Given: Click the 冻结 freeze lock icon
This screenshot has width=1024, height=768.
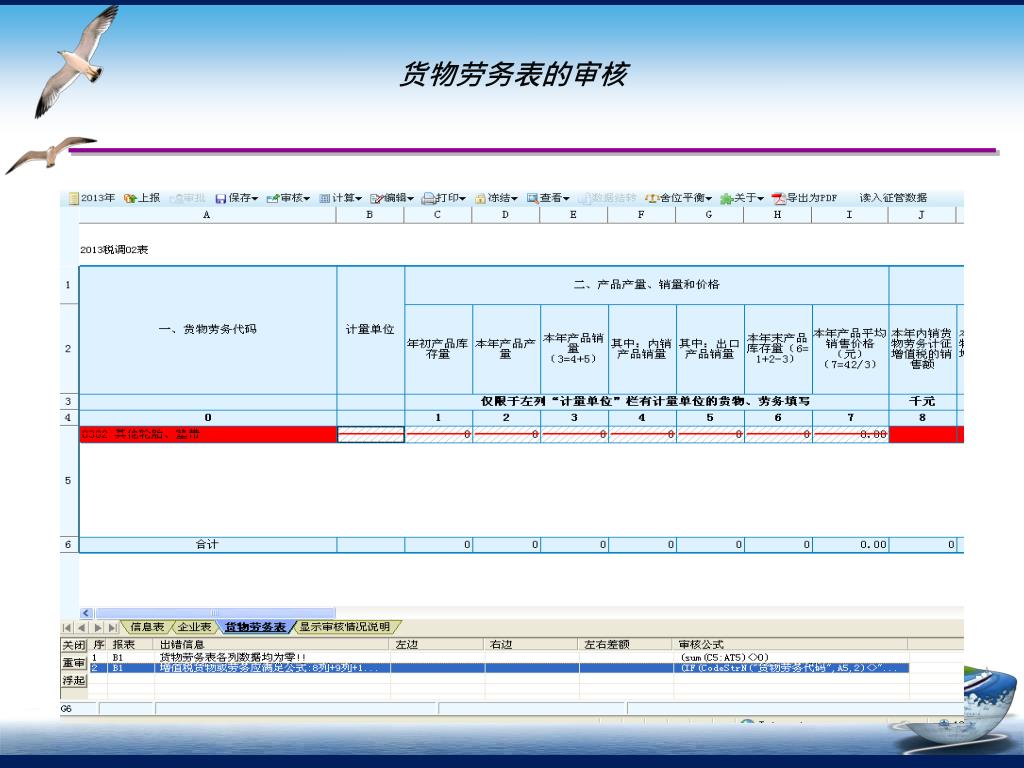Looking at the screenshot, I should (481, 199).
